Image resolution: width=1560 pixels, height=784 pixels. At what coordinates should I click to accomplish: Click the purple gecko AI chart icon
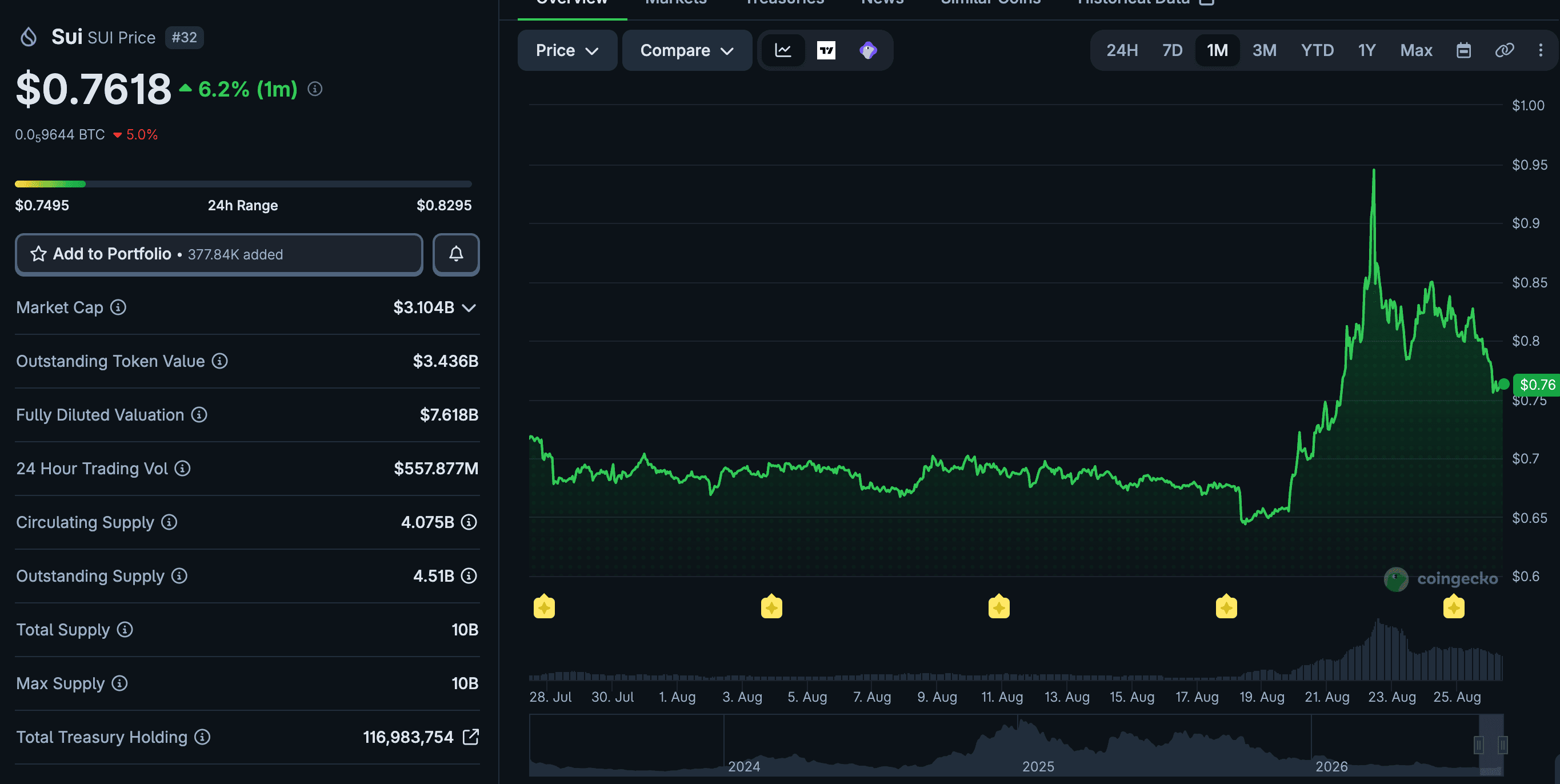click(868, 50)
